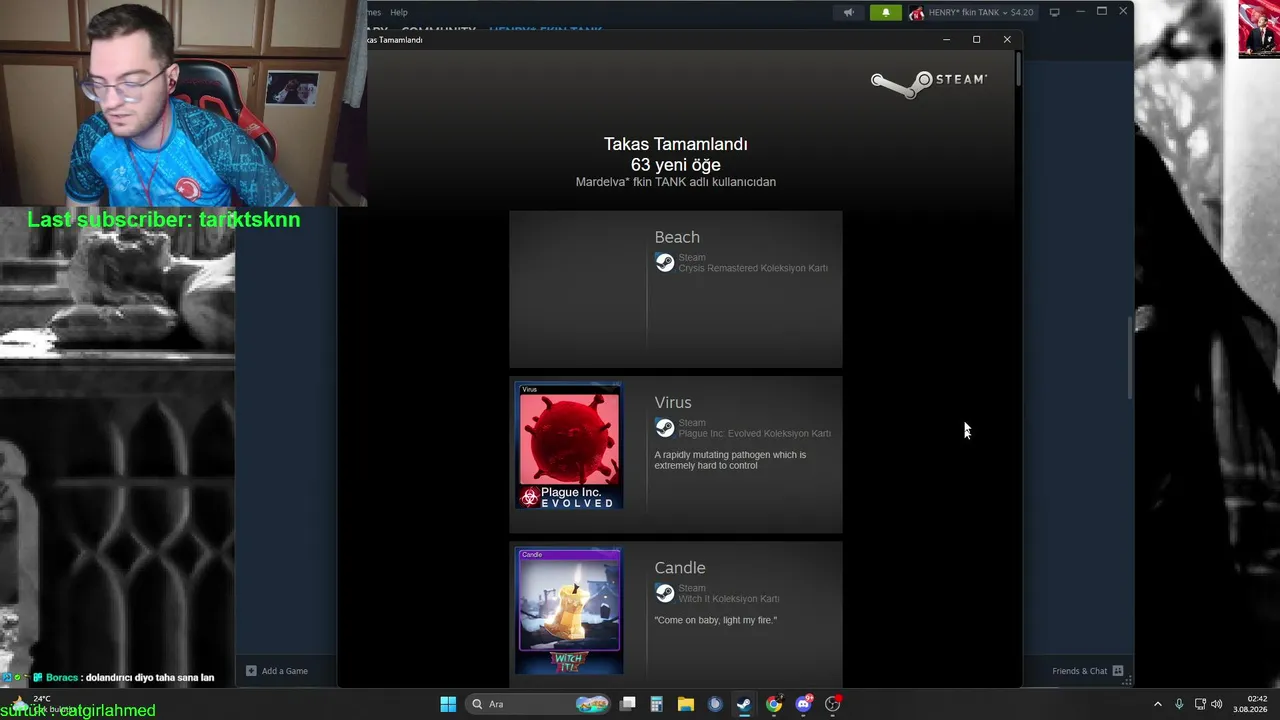Open volume control tray icon

[1217, 704]
